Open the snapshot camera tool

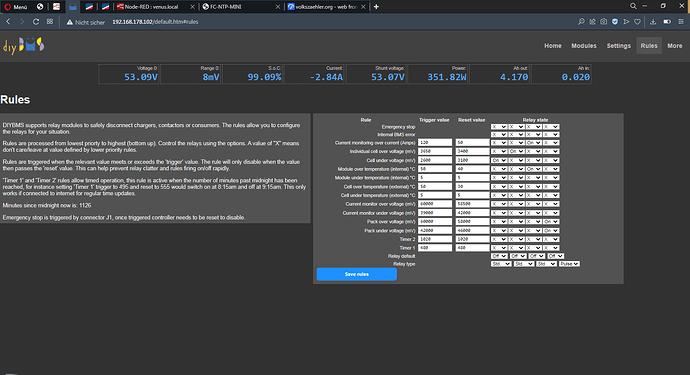pos(604,22)
